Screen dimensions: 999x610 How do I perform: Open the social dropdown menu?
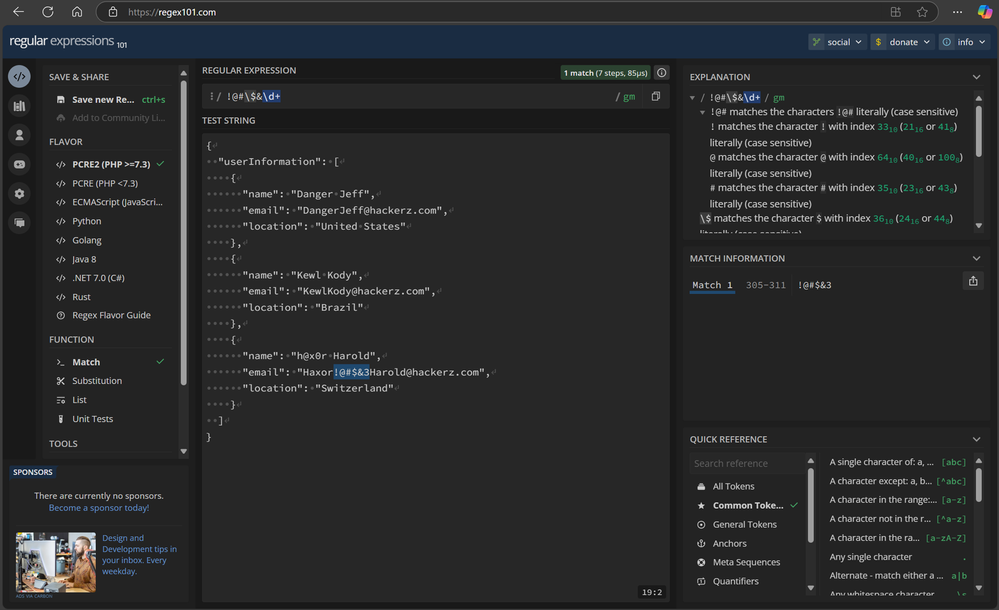836,42
